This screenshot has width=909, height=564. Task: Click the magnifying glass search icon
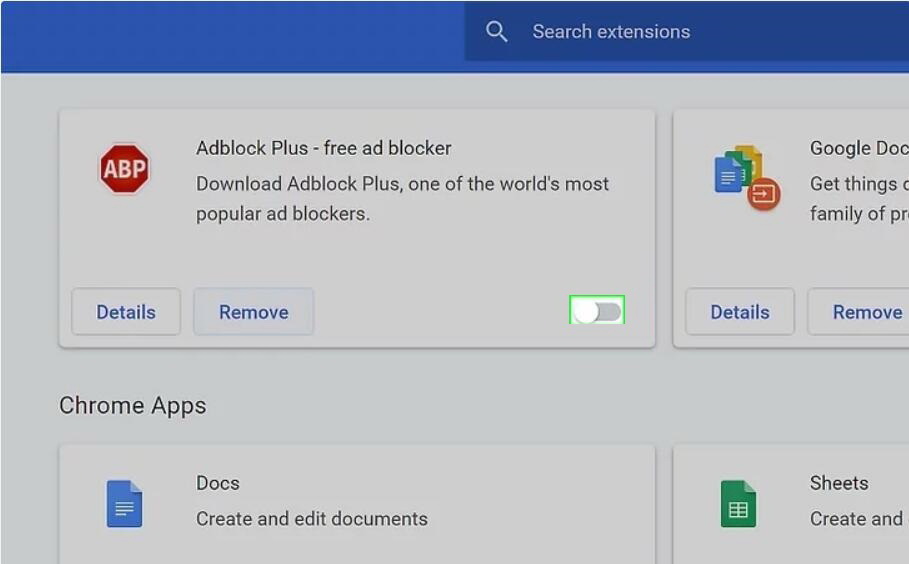[x=497, y=32]
